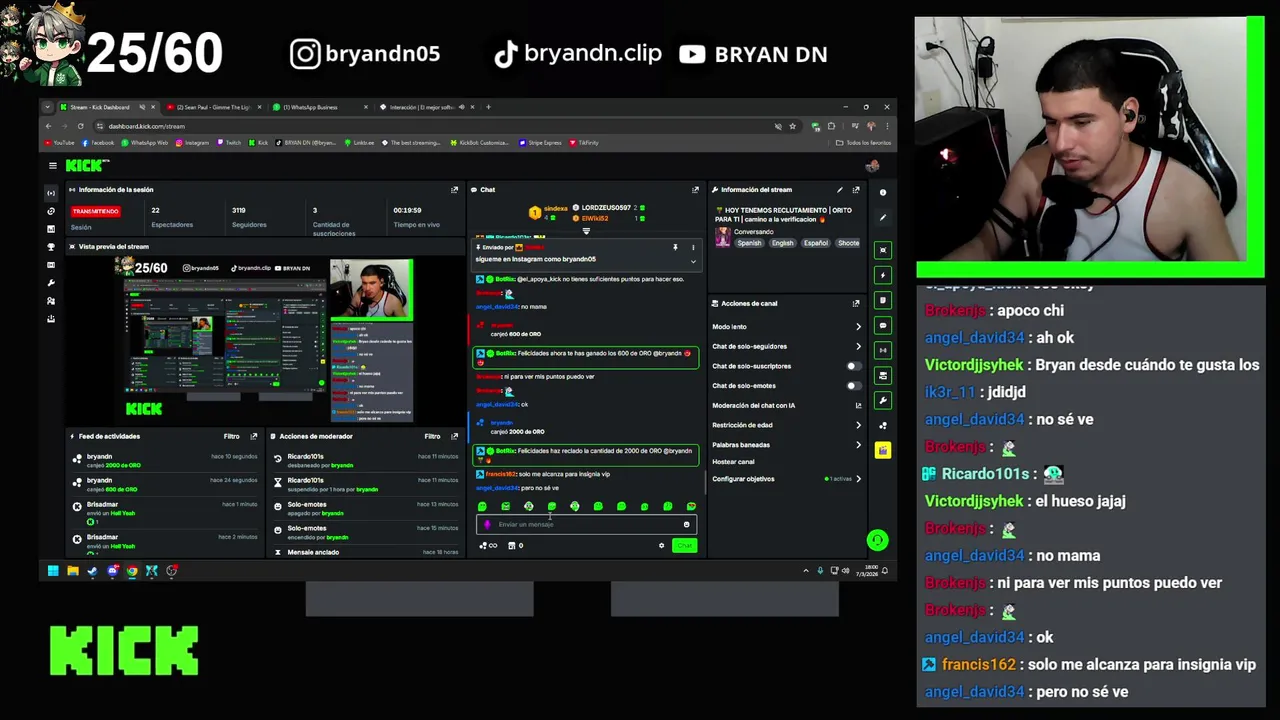Open the wrench icon in right toolbar

pos(883,400)
